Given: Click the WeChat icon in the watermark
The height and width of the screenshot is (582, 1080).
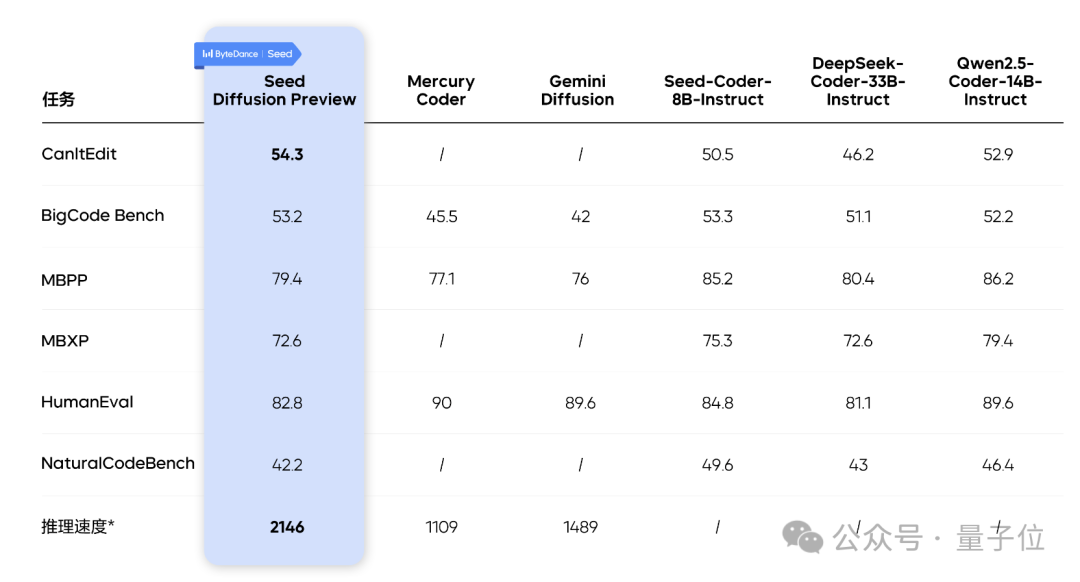Looking at the screenshot, I should 802,537.
